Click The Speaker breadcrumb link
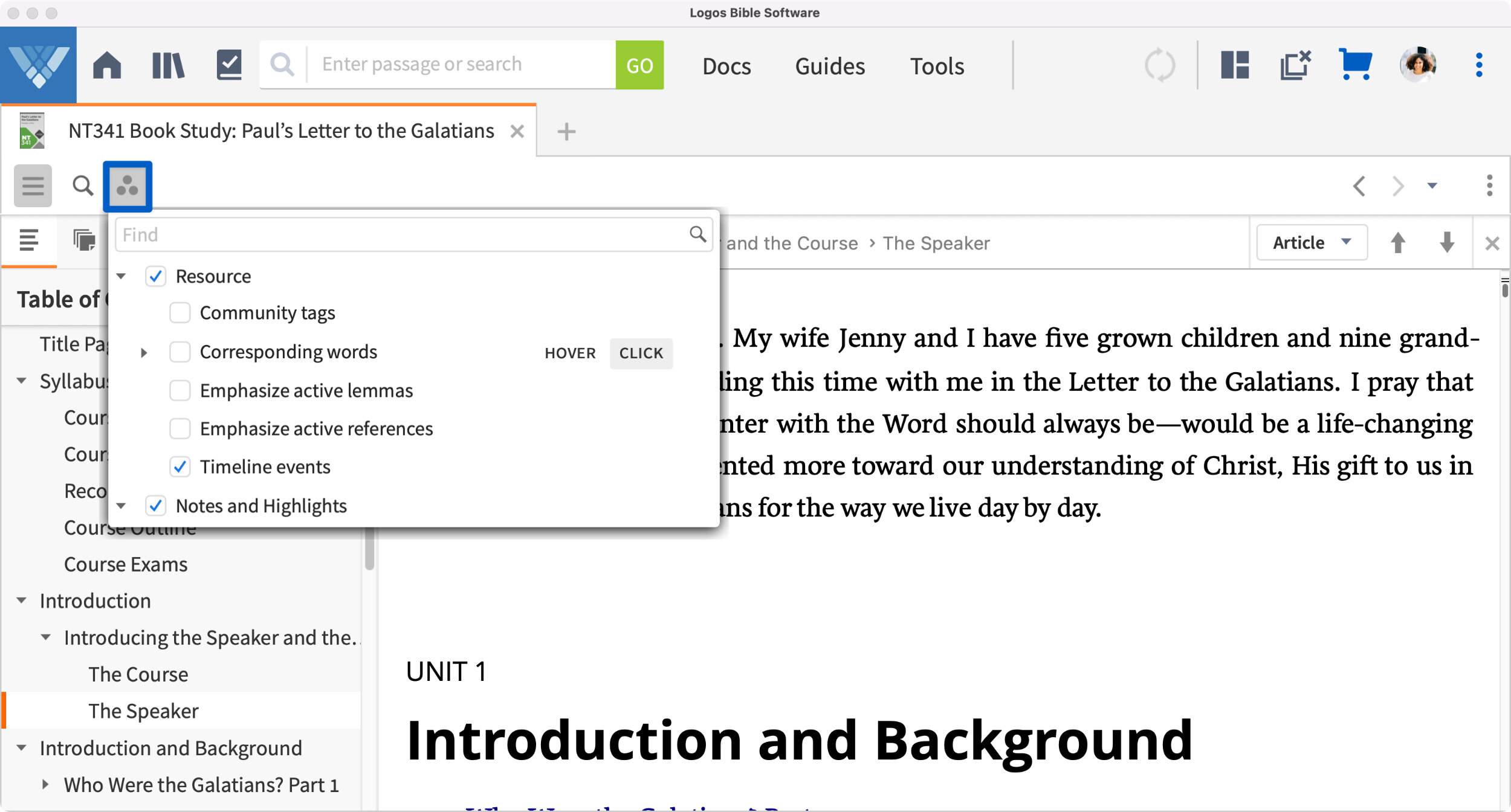Screen dimensions: 1511x812 [936, 243]
